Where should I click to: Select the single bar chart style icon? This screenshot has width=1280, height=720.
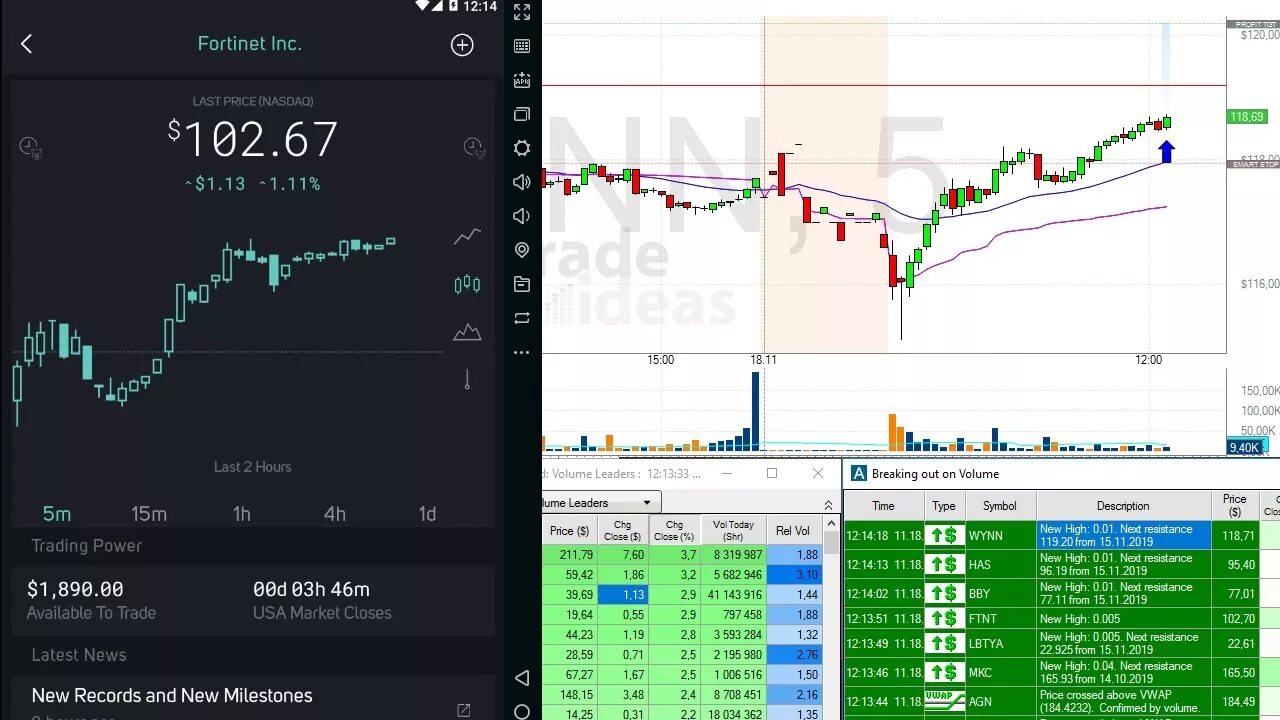[x=467, y=379]
